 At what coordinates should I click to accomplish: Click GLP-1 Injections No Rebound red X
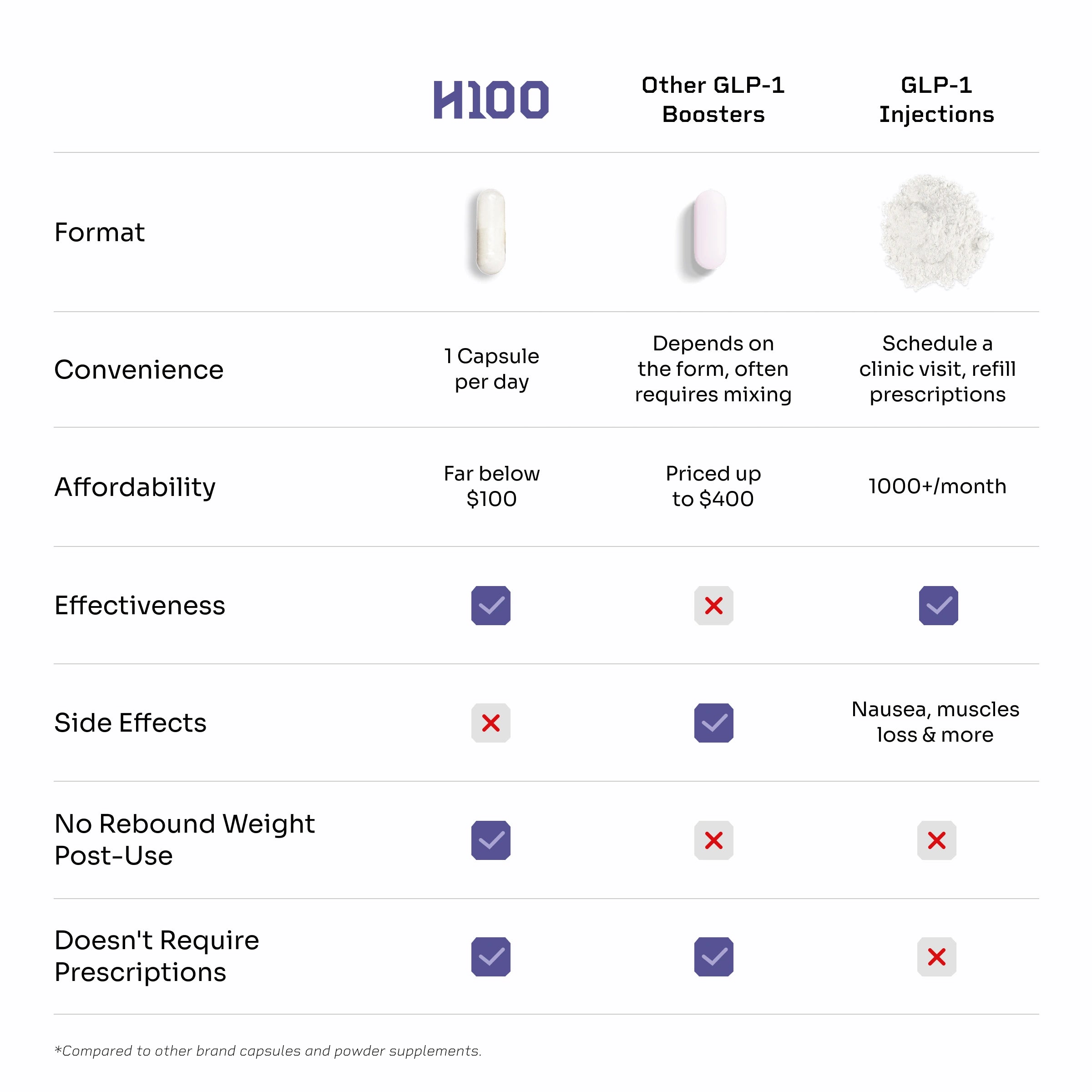point(936,840)
